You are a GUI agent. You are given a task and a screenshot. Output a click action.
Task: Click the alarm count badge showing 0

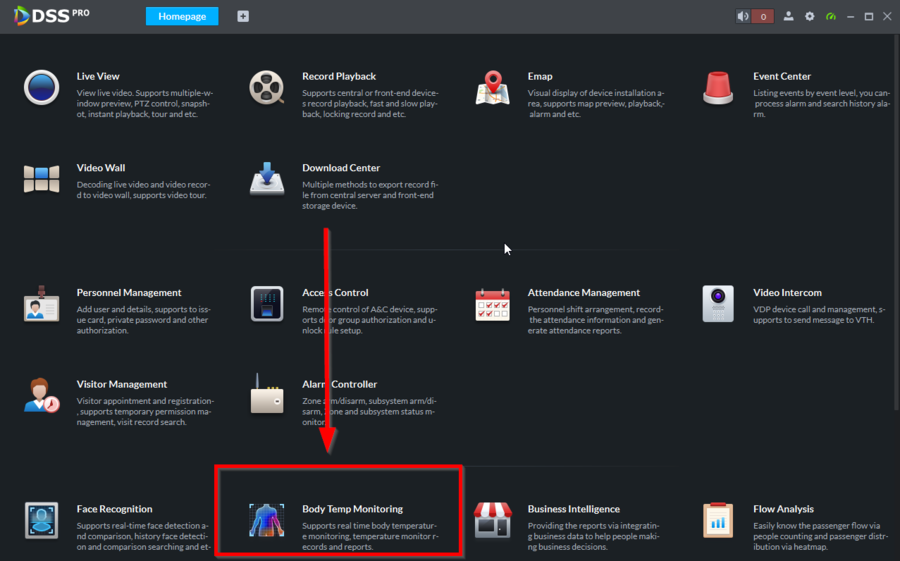click(x=763, y=17)
